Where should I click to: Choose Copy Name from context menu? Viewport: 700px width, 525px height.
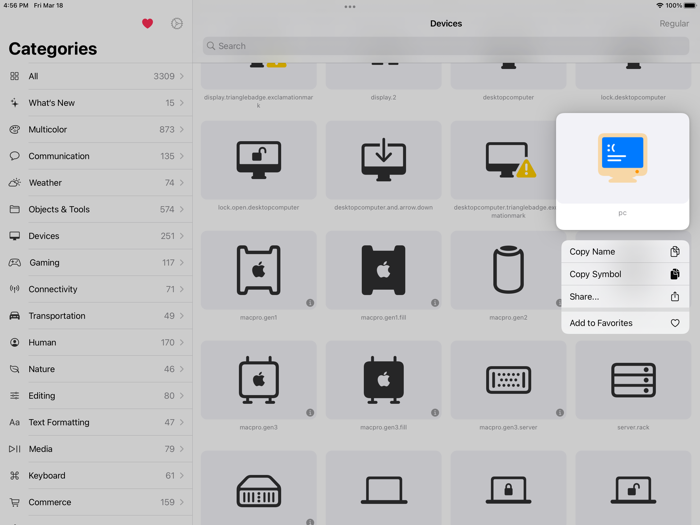625,252
